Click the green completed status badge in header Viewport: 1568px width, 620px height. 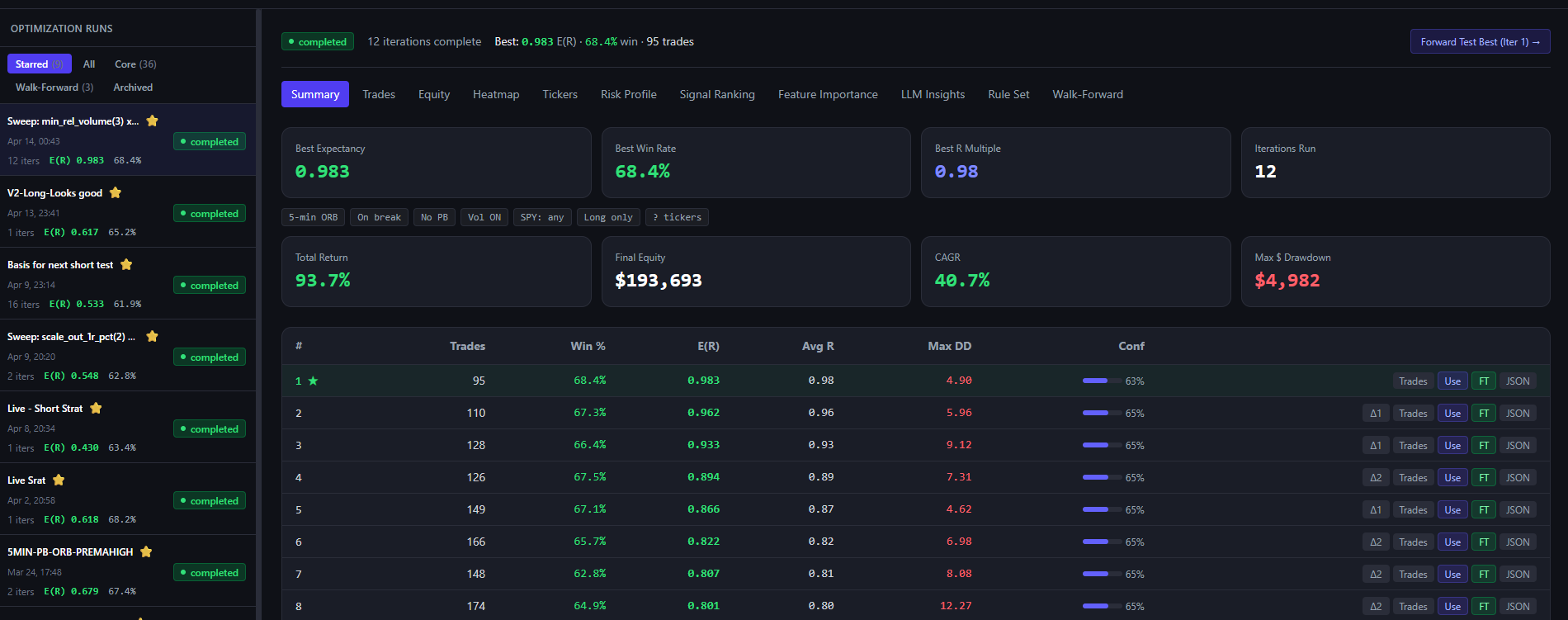point(318,41)
